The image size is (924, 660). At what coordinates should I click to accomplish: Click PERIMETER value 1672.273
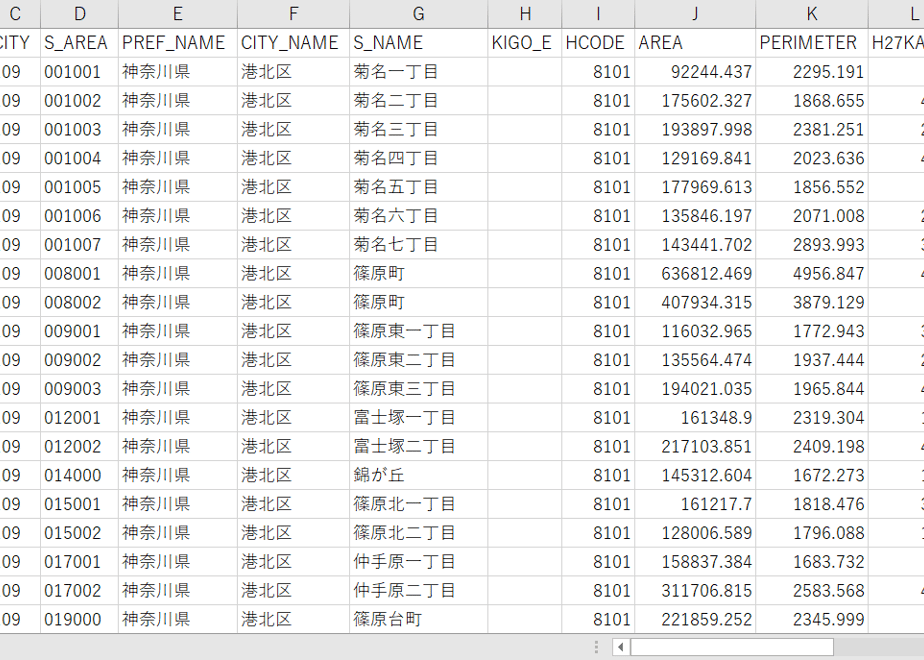[x=812, y=476]
